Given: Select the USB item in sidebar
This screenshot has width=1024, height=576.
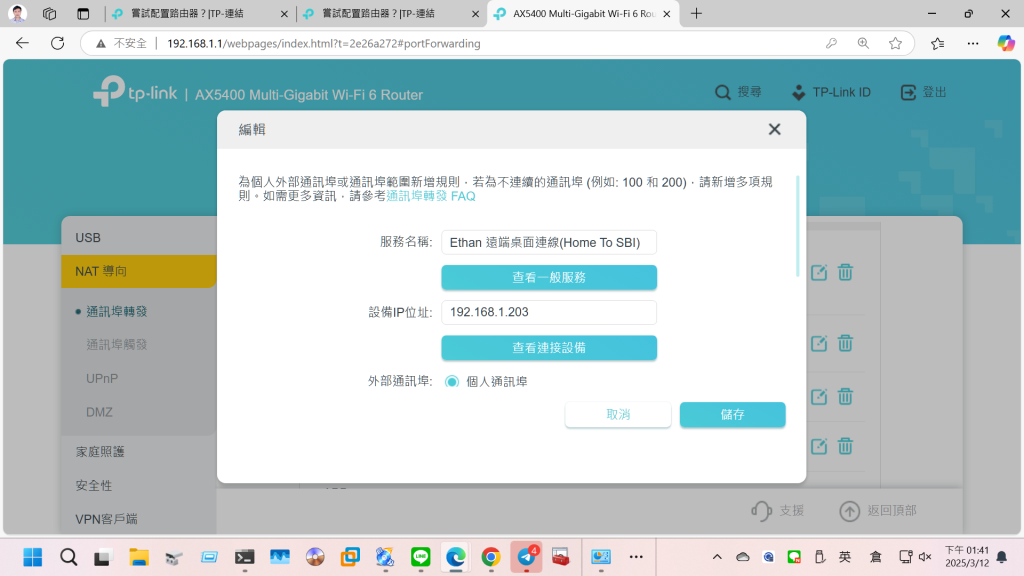Looking at the screenshot, I should pos(88,237).
